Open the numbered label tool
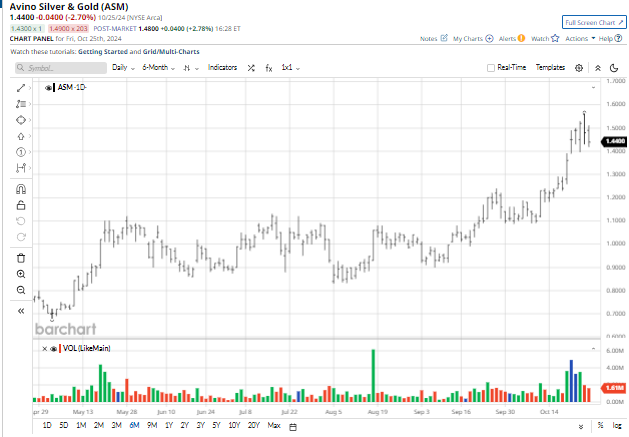The height and width of the screenshot is (437, 629). [21, 152]
